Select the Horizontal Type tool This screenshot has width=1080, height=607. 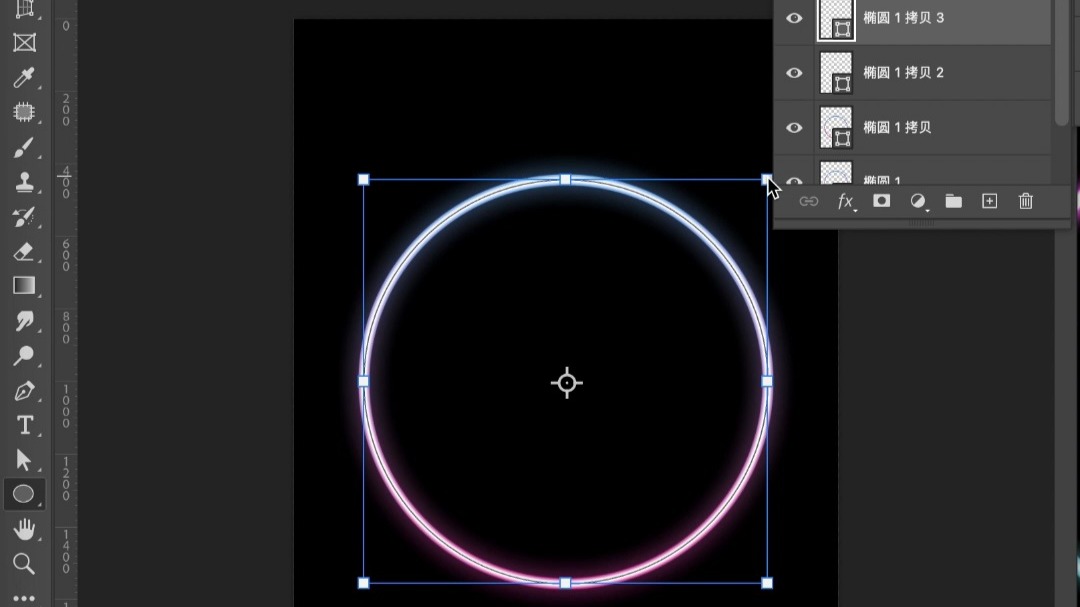pyautogui.click(x=24, y=425)
